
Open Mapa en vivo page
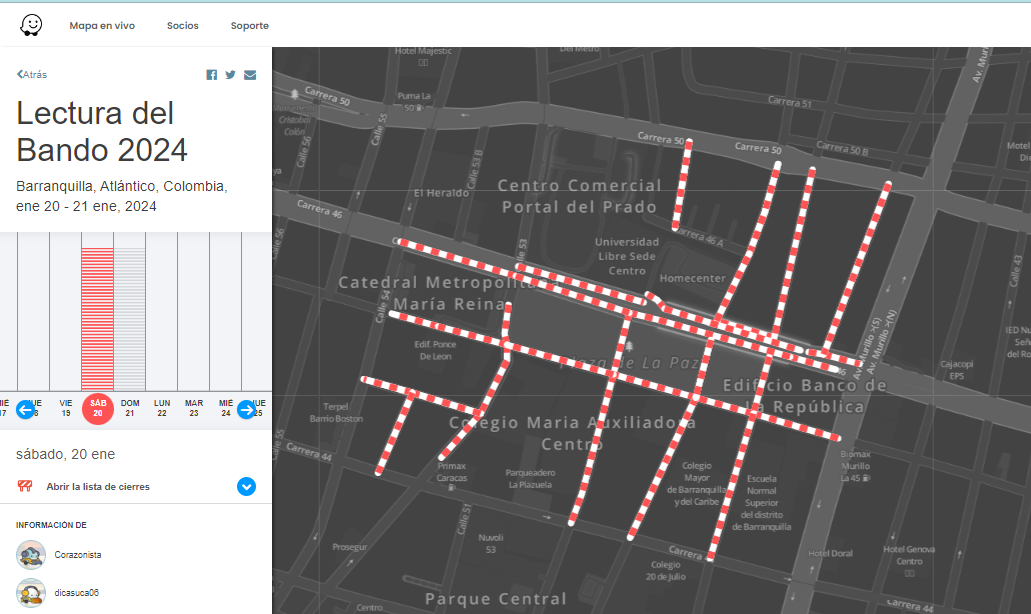click(102, 26)
